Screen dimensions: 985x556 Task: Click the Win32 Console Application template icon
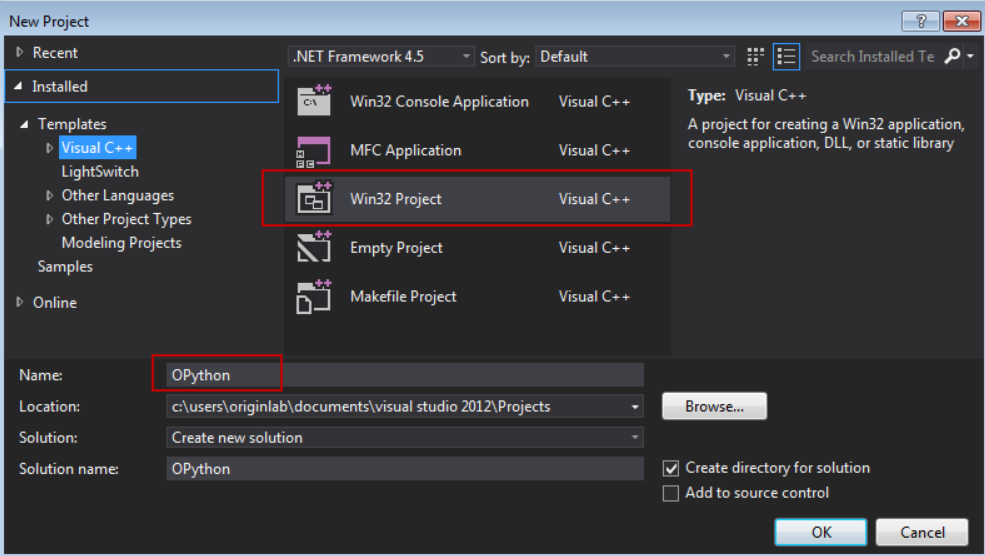(313, 101)
